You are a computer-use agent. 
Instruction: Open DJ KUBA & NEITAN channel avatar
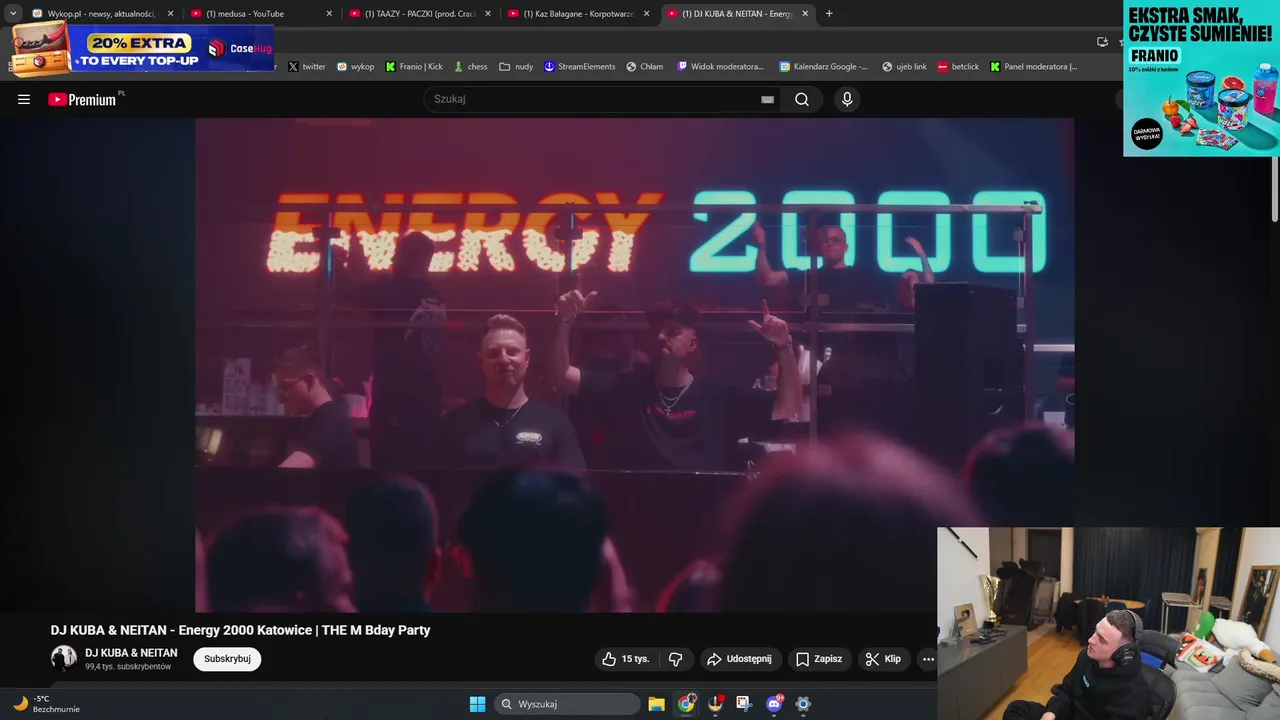pyautogui.click(x=64, y=658)
